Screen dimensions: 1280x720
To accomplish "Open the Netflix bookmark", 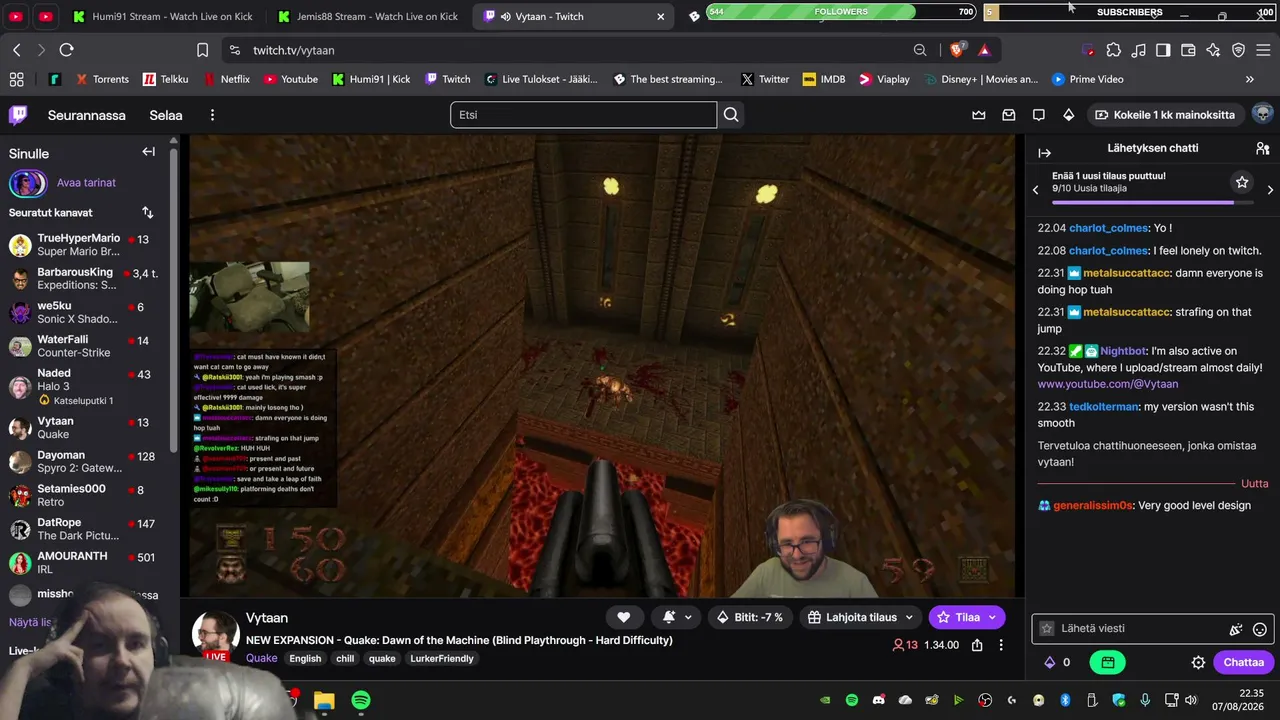I will click(x=226, y=79).
